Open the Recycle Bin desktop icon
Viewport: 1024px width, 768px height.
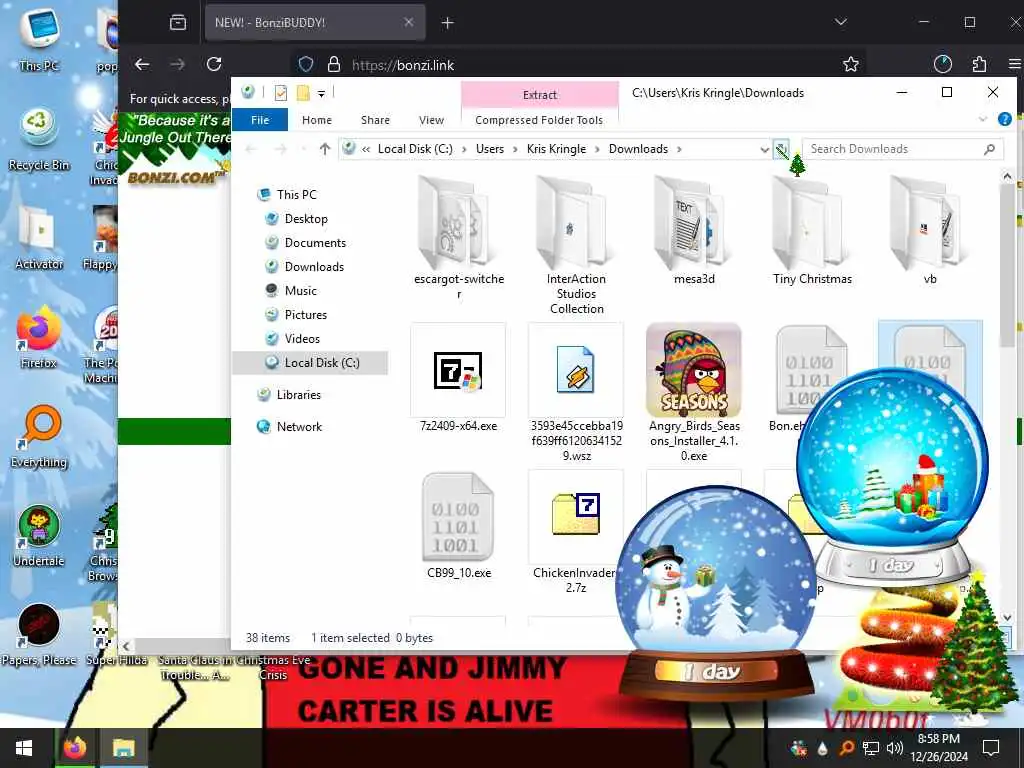pyautogui.click(x=39, y=140)
